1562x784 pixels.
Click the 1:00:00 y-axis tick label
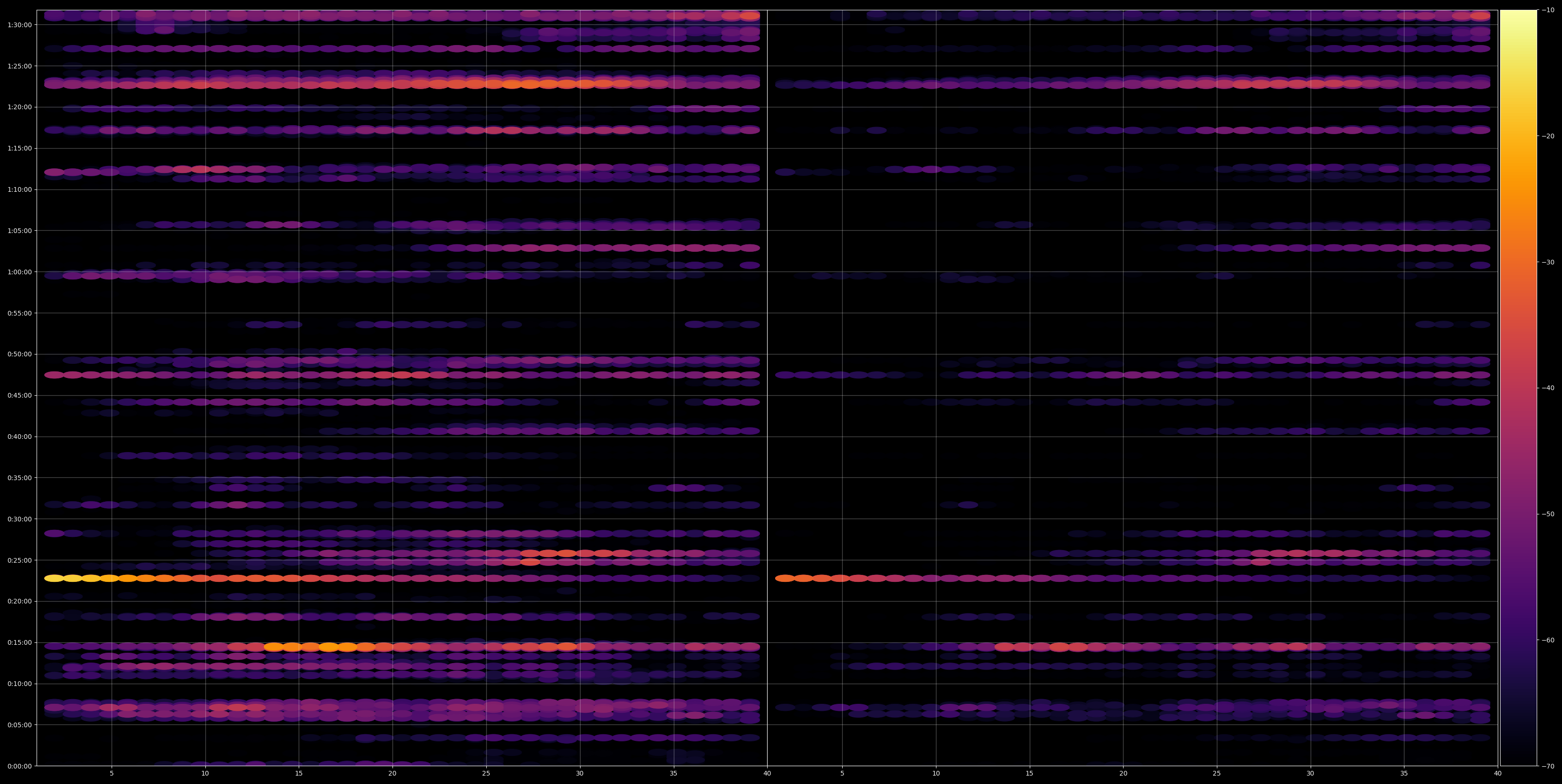pyautogui.click(x=19, y=272)
